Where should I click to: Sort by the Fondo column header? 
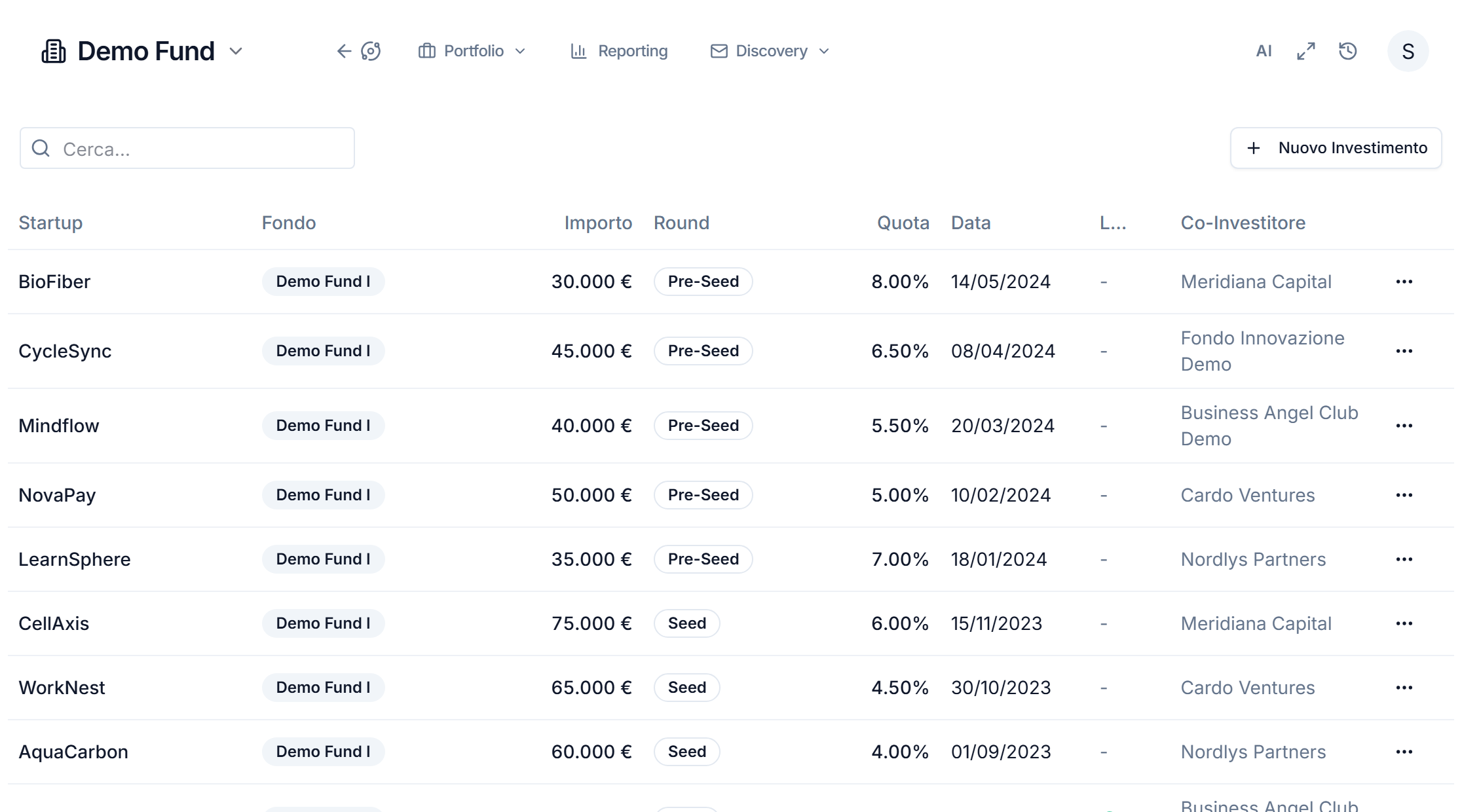coord(289,223)
